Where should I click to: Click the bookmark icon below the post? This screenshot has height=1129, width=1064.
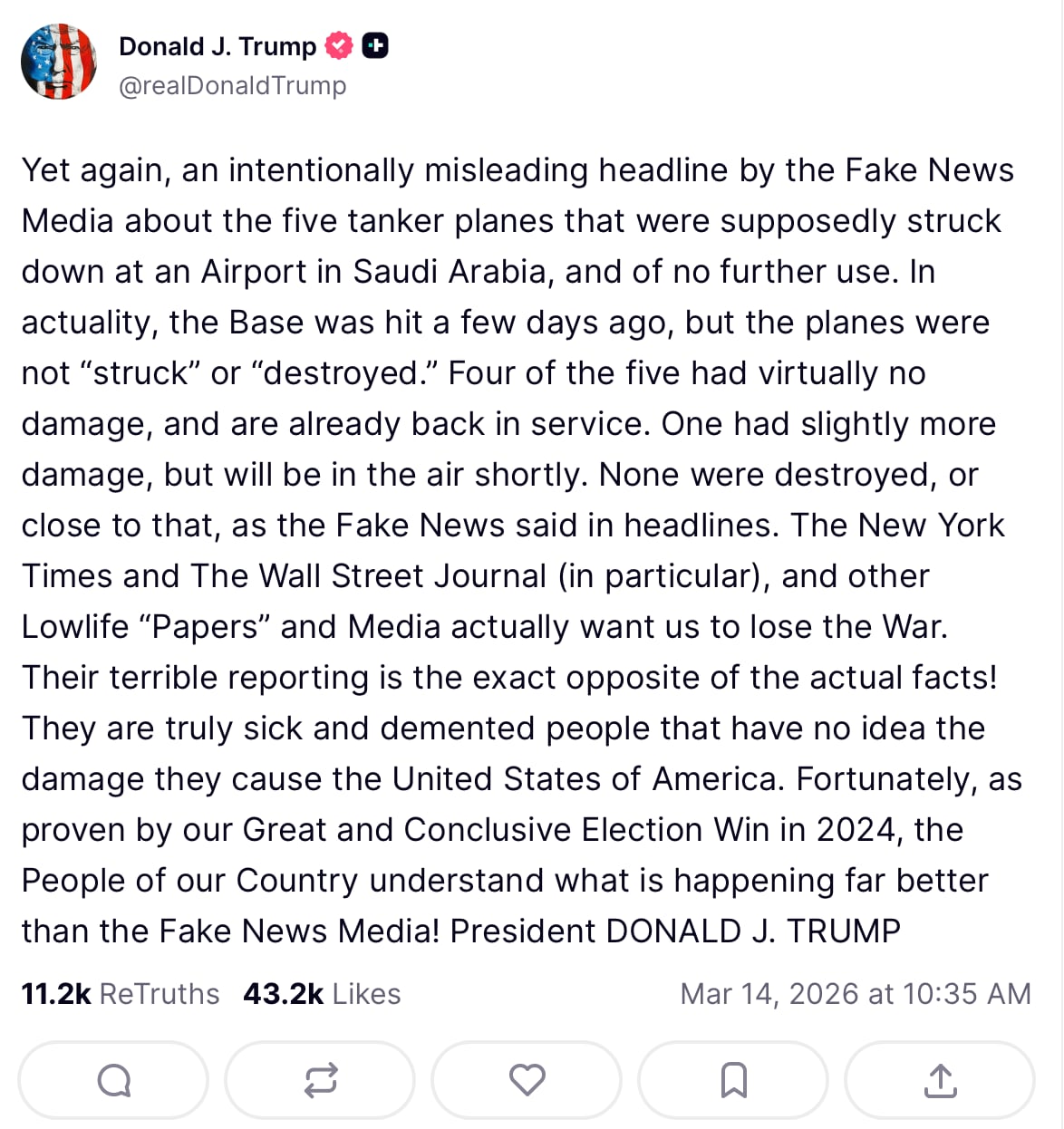734,1079
